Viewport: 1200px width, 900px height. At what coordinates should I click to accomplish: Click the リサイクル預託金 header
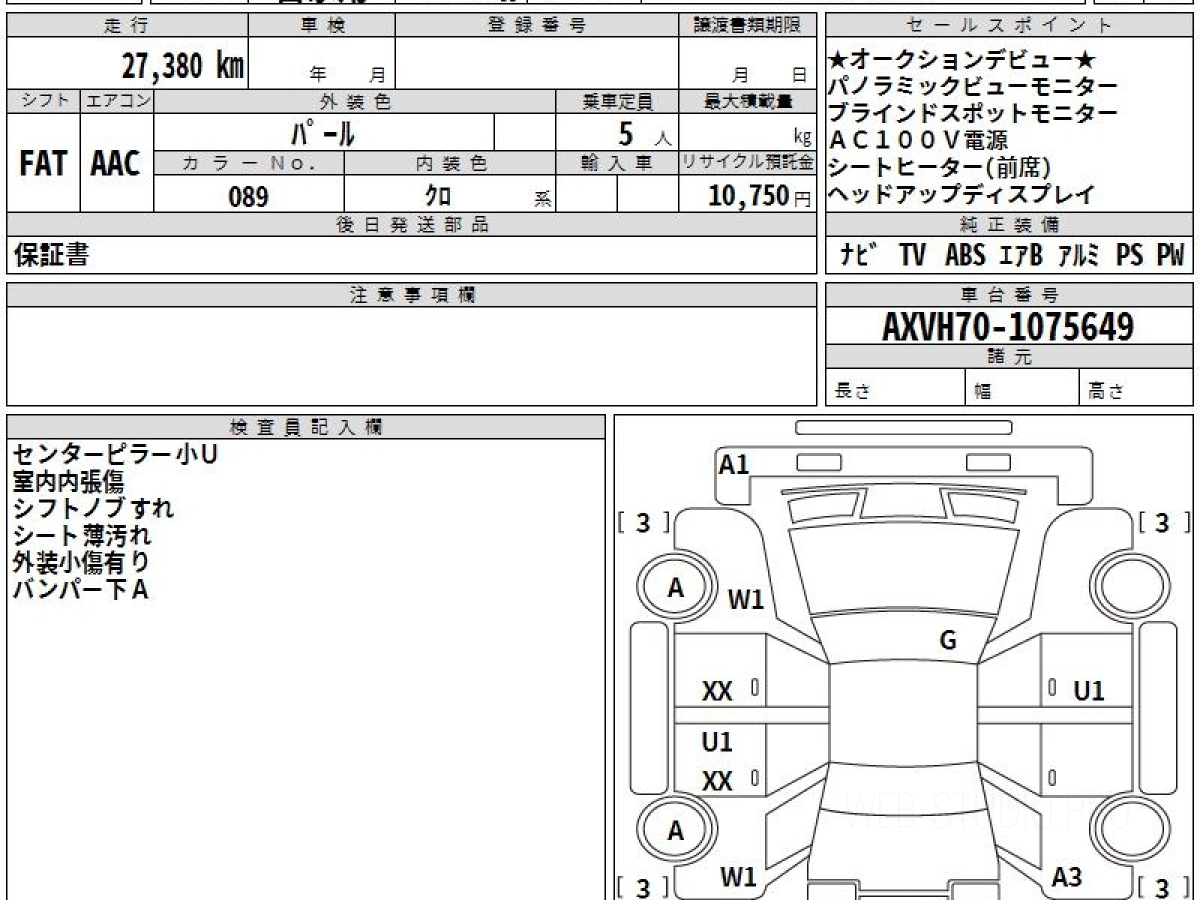point(748,163)
